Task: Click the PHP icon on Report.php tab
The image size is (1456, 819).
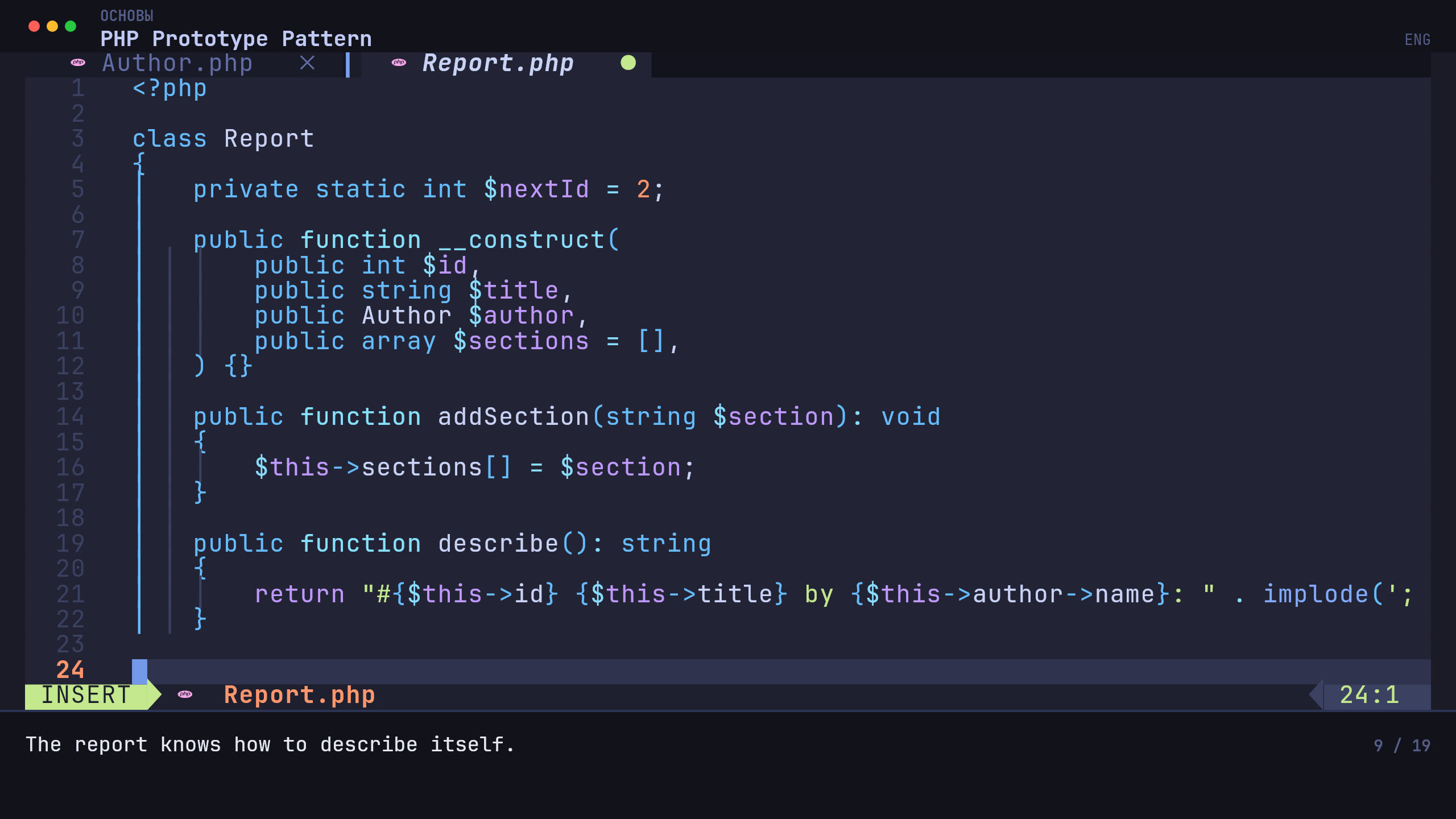Action: 399,63
